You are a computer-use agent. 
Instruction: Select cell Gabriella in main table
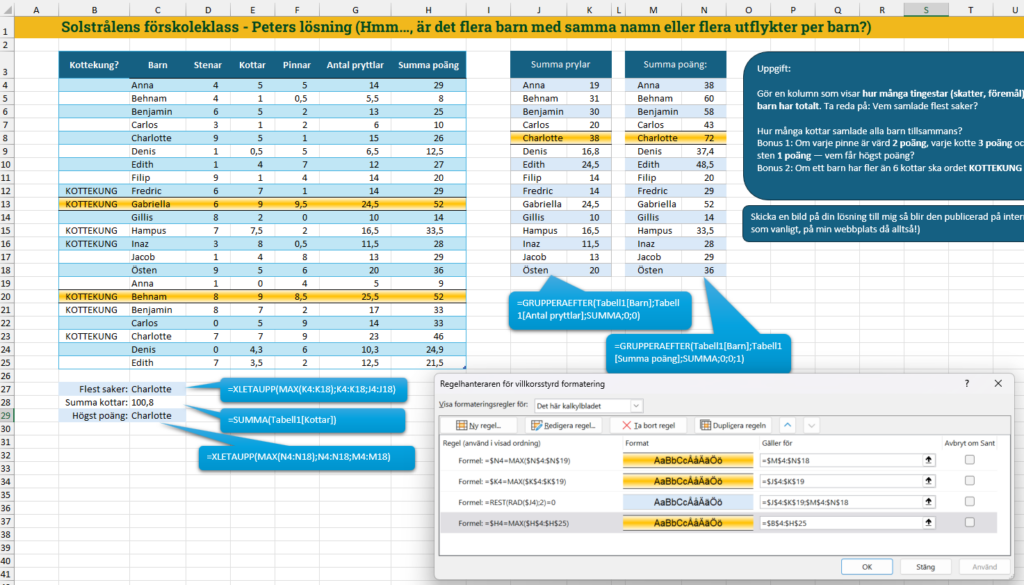(157, 204)
